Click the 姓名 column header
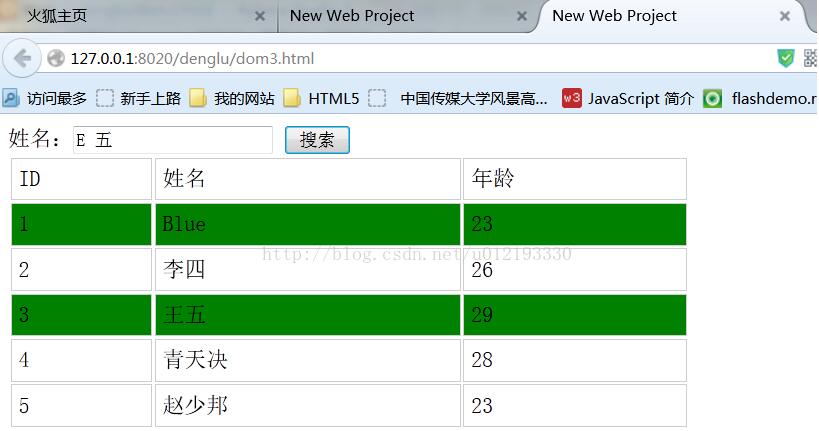The image size is (819, 431). [308, 179]
